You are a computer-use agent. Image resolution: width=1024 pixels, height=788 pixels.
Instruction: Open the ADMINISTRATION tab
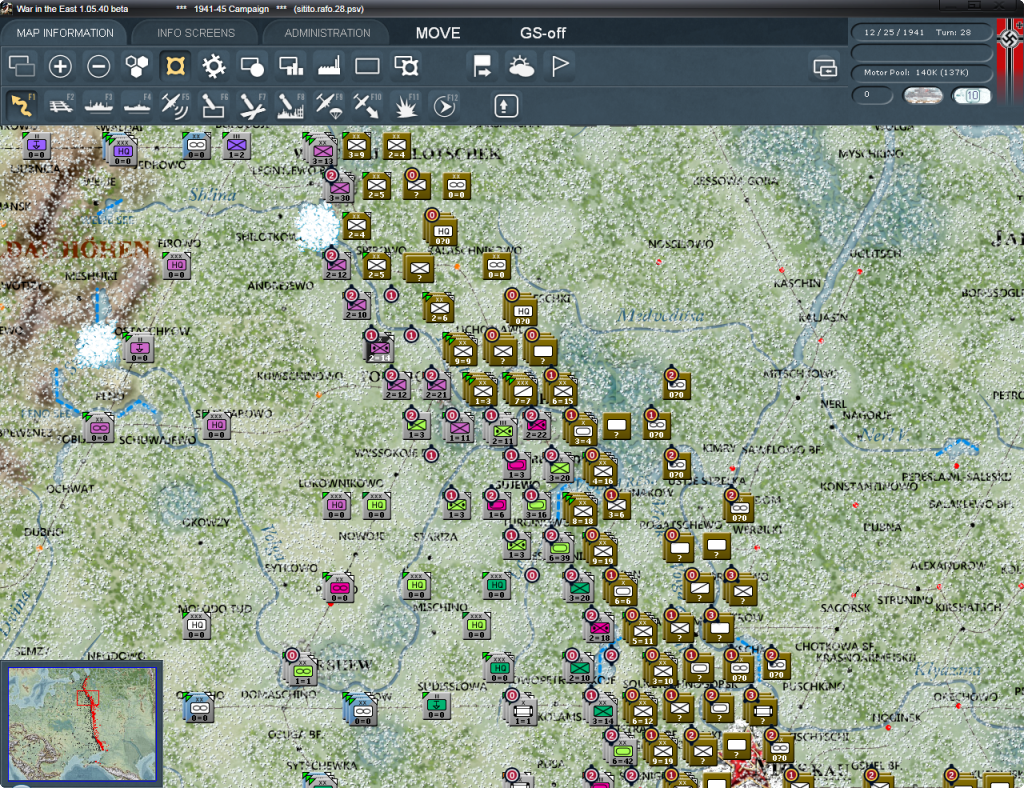coord(327,33)
